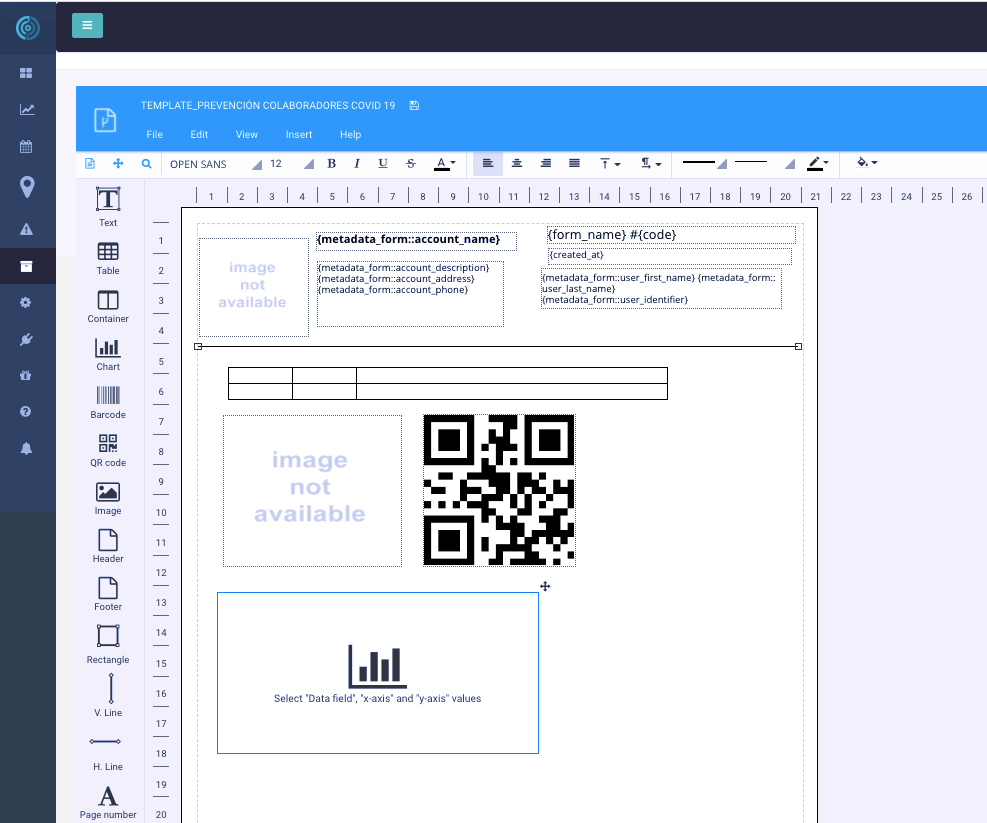
Task: Align text left
Action: tap(488, 164)
